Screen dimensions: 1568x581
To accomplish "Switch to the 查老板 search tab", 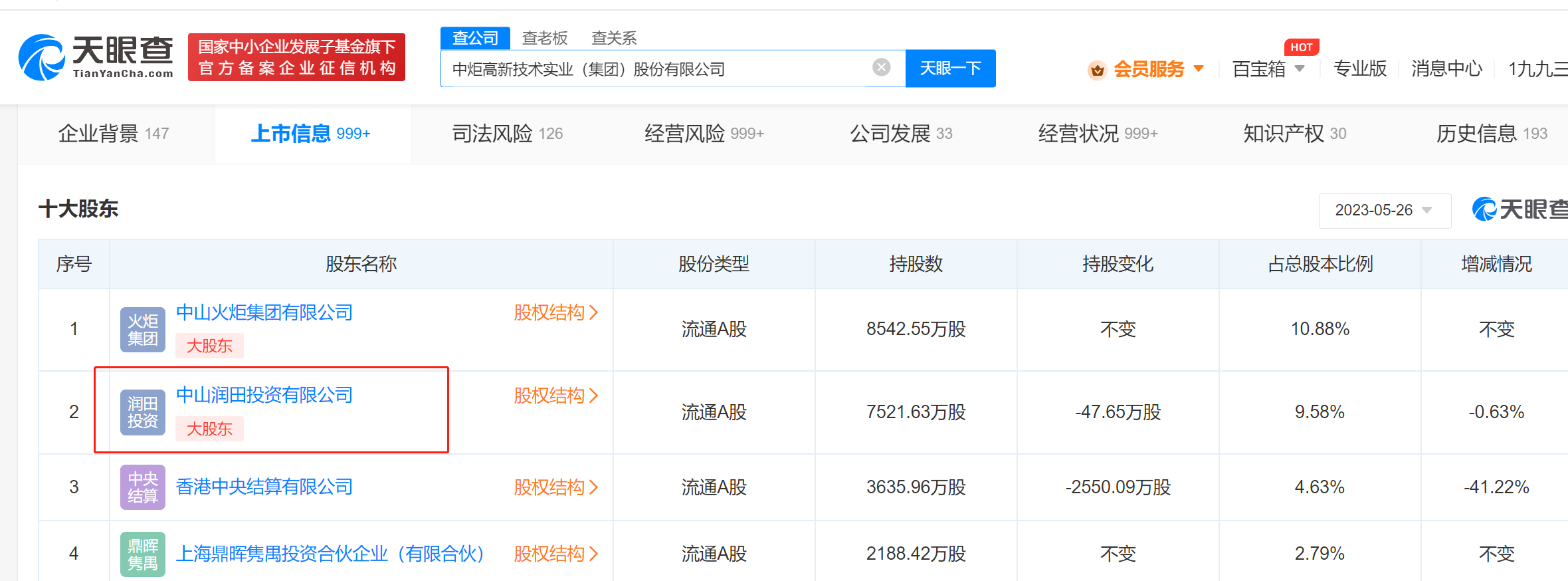I will pos(545,38).
